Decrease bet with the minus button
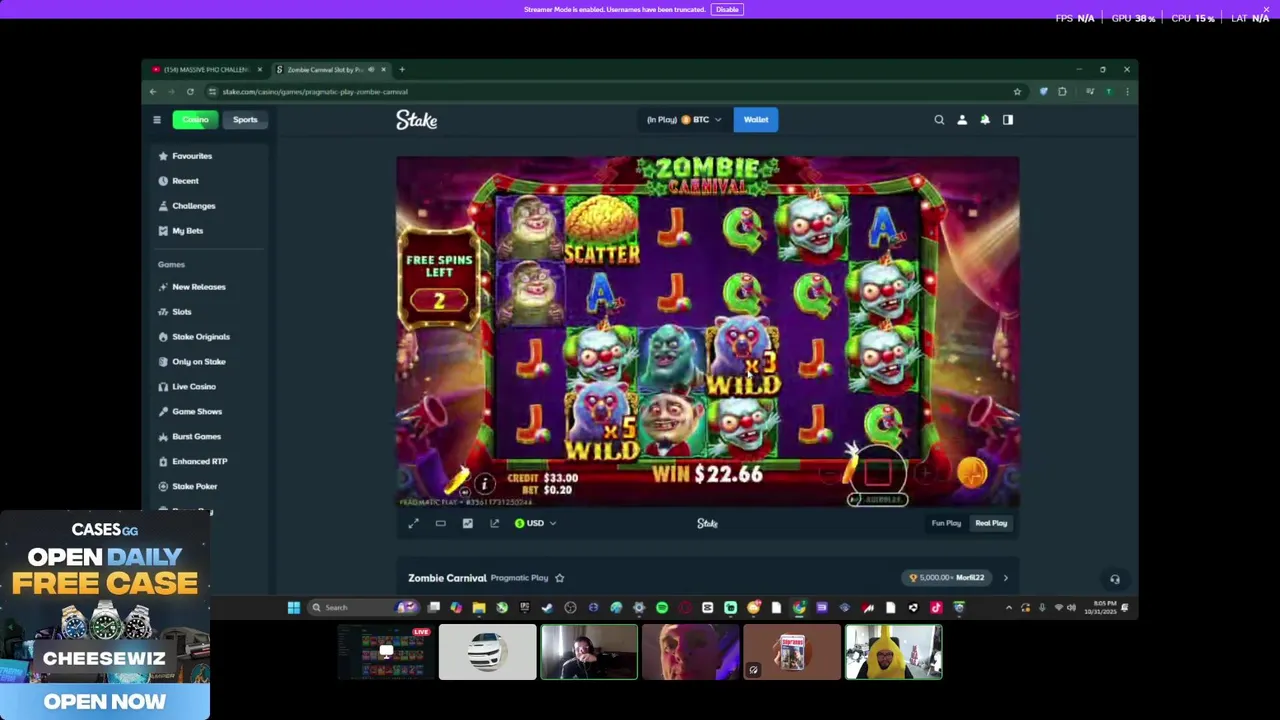The image size is (1280, 720). [x=829, y=474]
